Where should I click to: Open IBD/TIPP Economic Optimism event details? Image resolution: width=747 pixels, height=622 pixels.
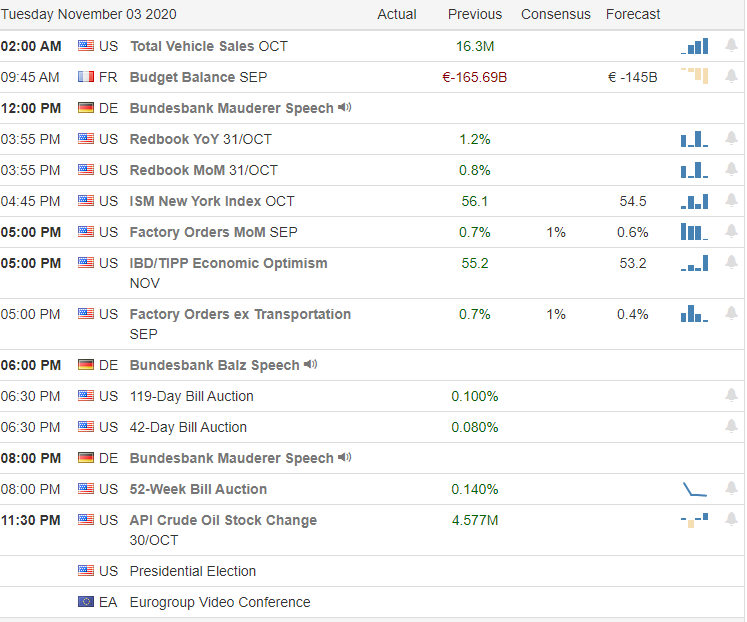click(x=228, y=263)
